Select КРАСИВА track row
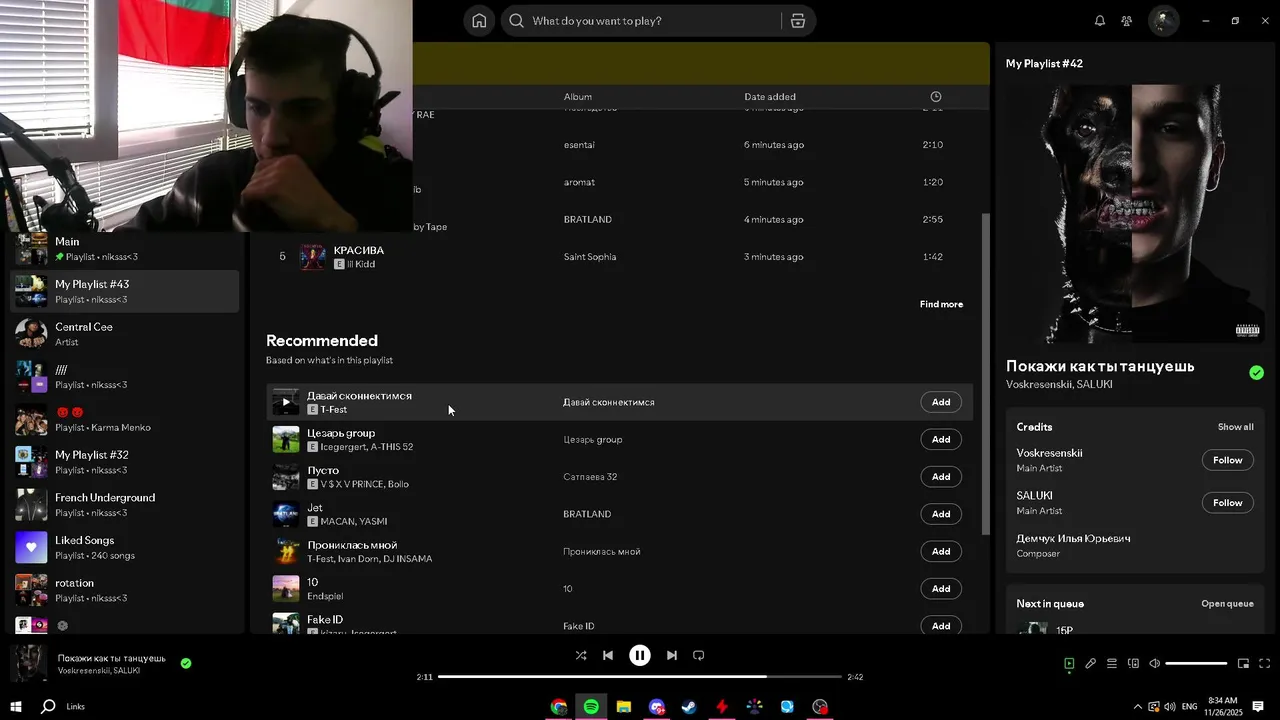1280x720 pixels. tap(620, 257)
